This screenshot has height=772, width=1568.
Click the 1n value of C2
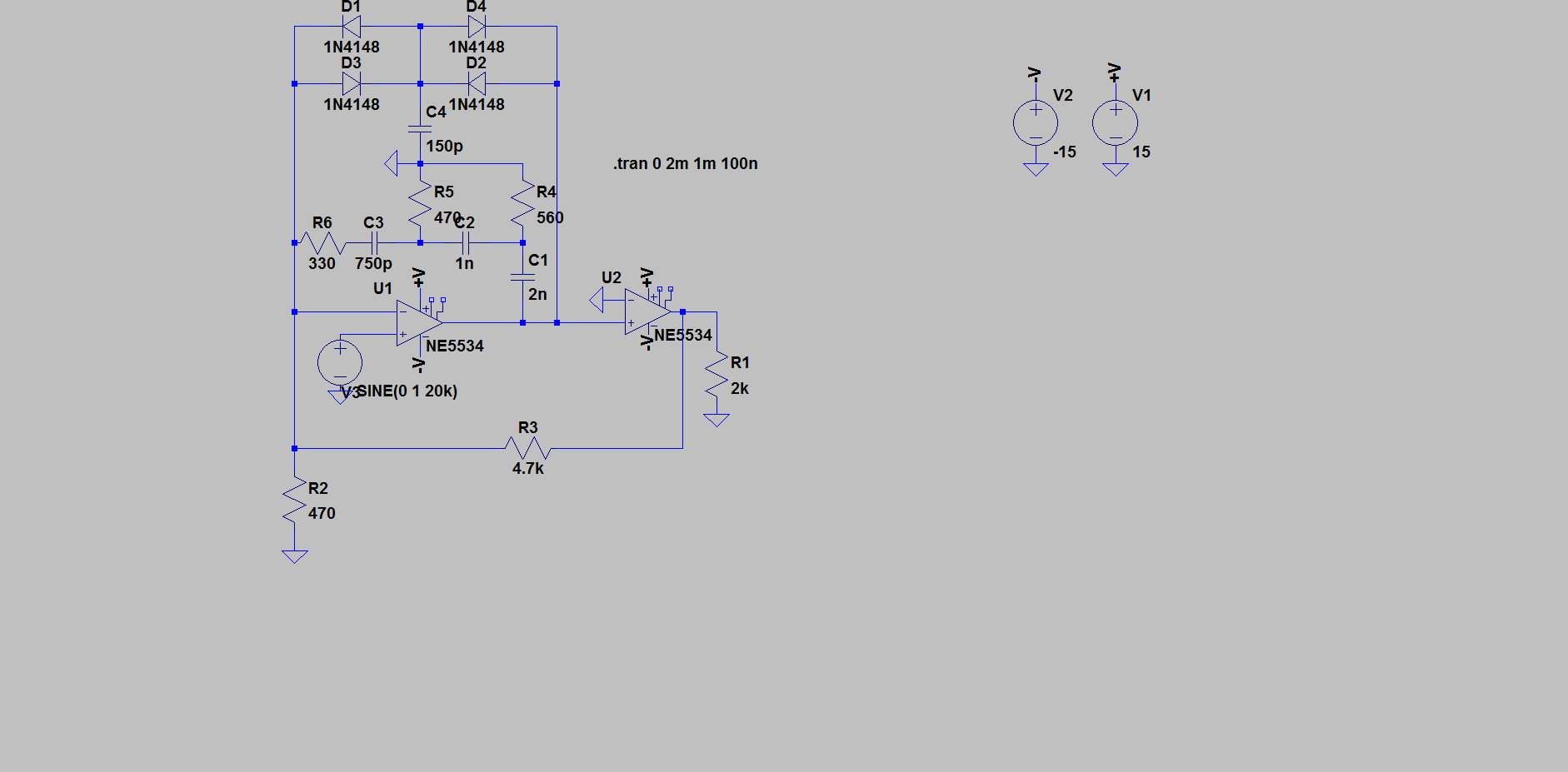click(464, 263)
